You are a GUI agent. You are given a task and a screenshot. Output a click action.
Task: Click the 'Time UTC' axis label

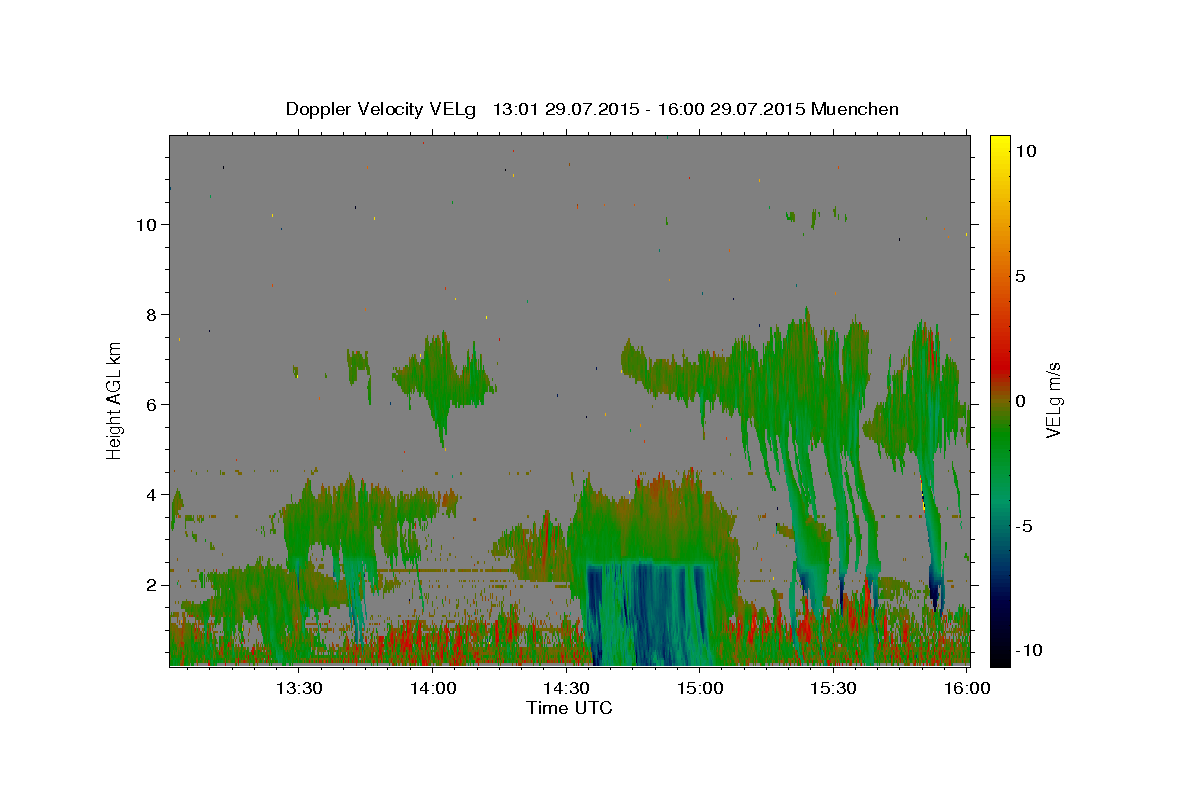click(569, 708)
